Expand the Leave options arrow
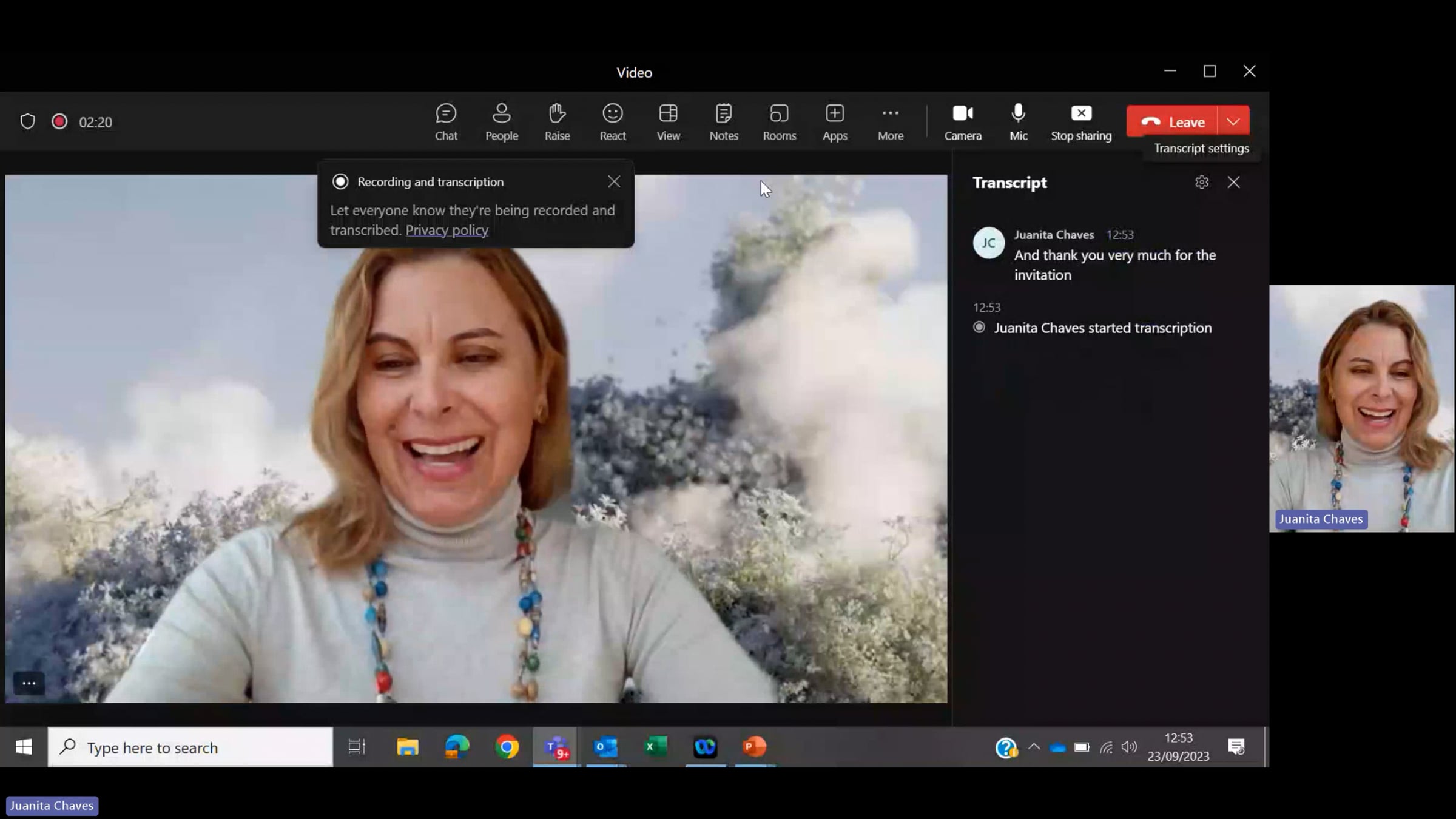The image size is (1456, 819). (x=1233, y=121)
